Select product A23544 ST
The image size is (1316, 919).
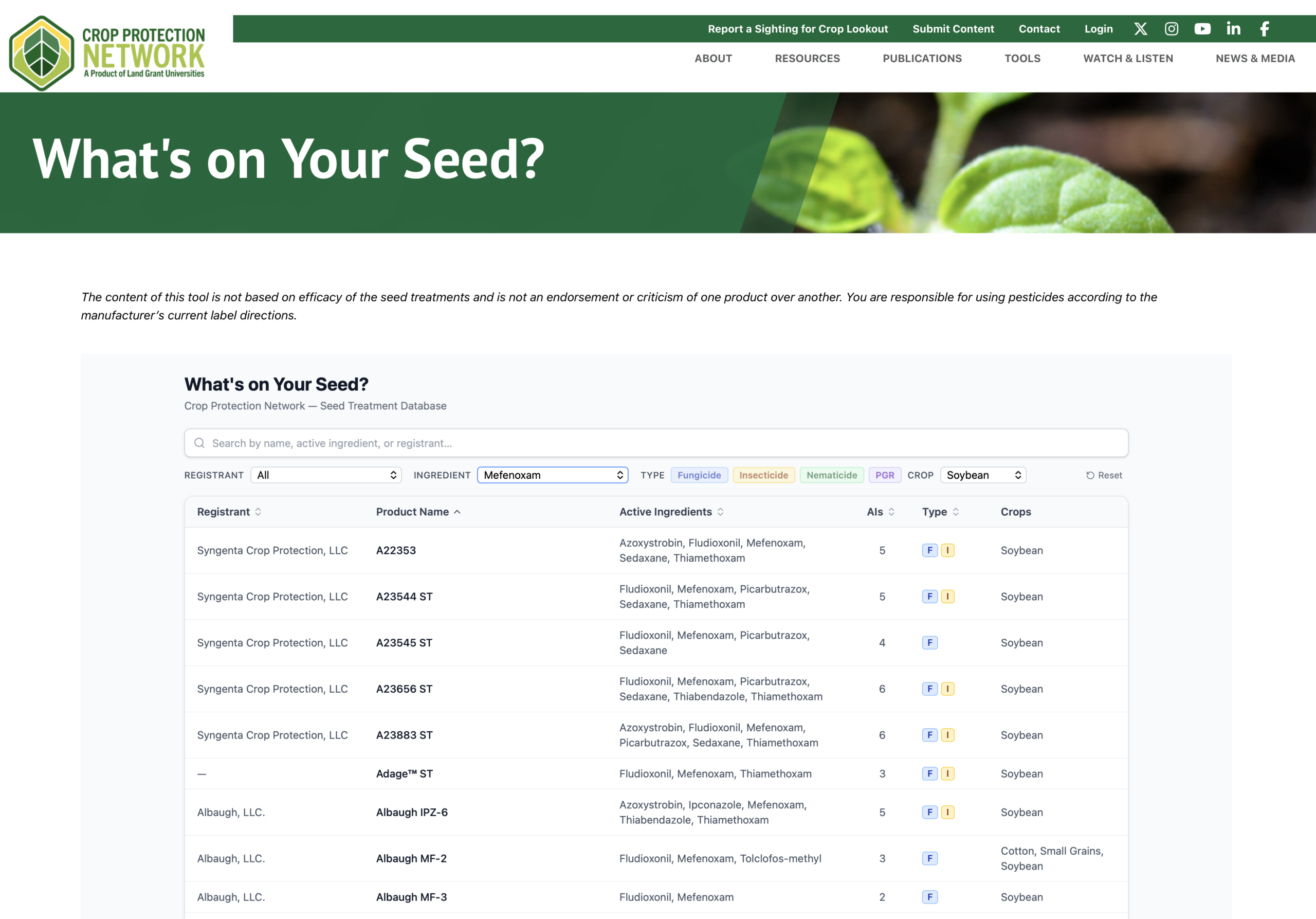(404, 596)
